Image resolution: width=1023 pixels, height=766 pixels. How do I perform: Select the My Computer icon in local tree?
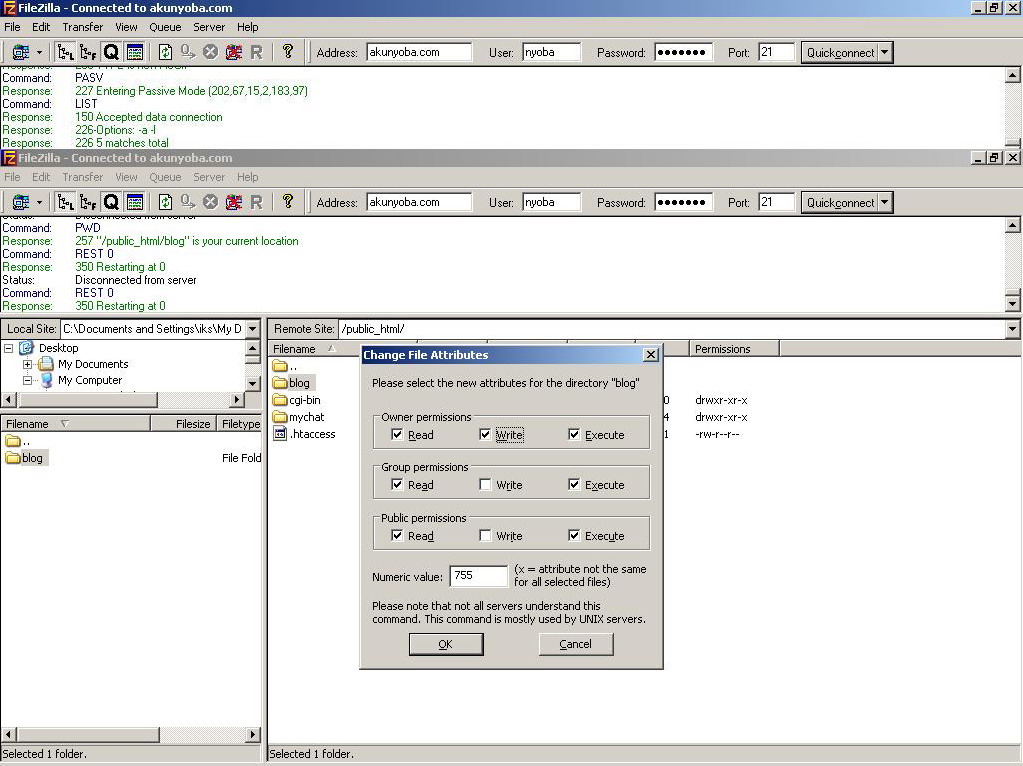[x=47, y=380]
